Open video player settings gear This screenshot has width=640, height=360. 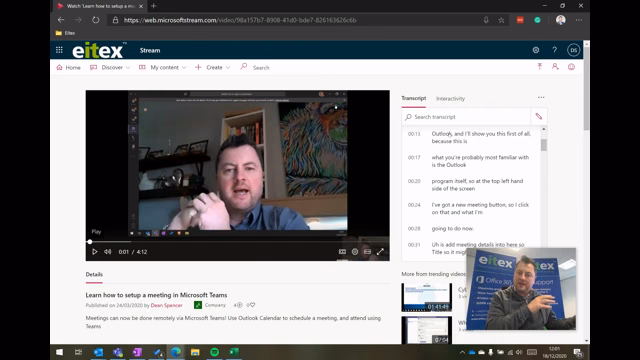tap(355, 252)
